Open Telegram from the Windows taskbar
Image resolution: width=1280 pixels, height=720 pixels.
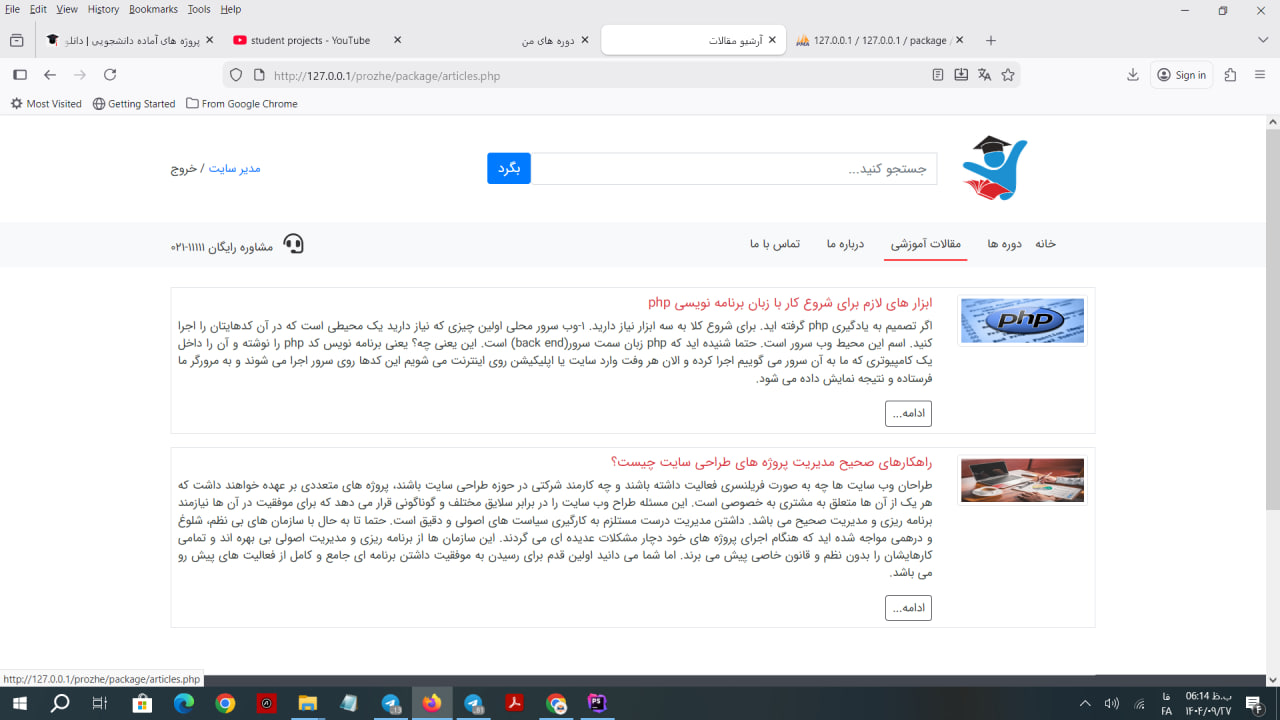click(391, 704)
